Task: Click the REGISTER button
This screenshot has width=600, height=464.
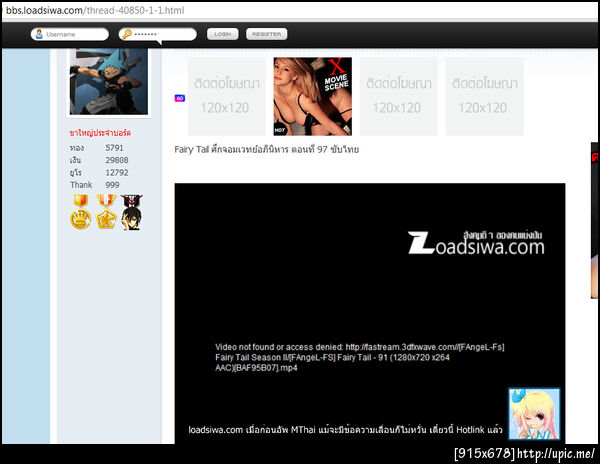Action: 267,34
